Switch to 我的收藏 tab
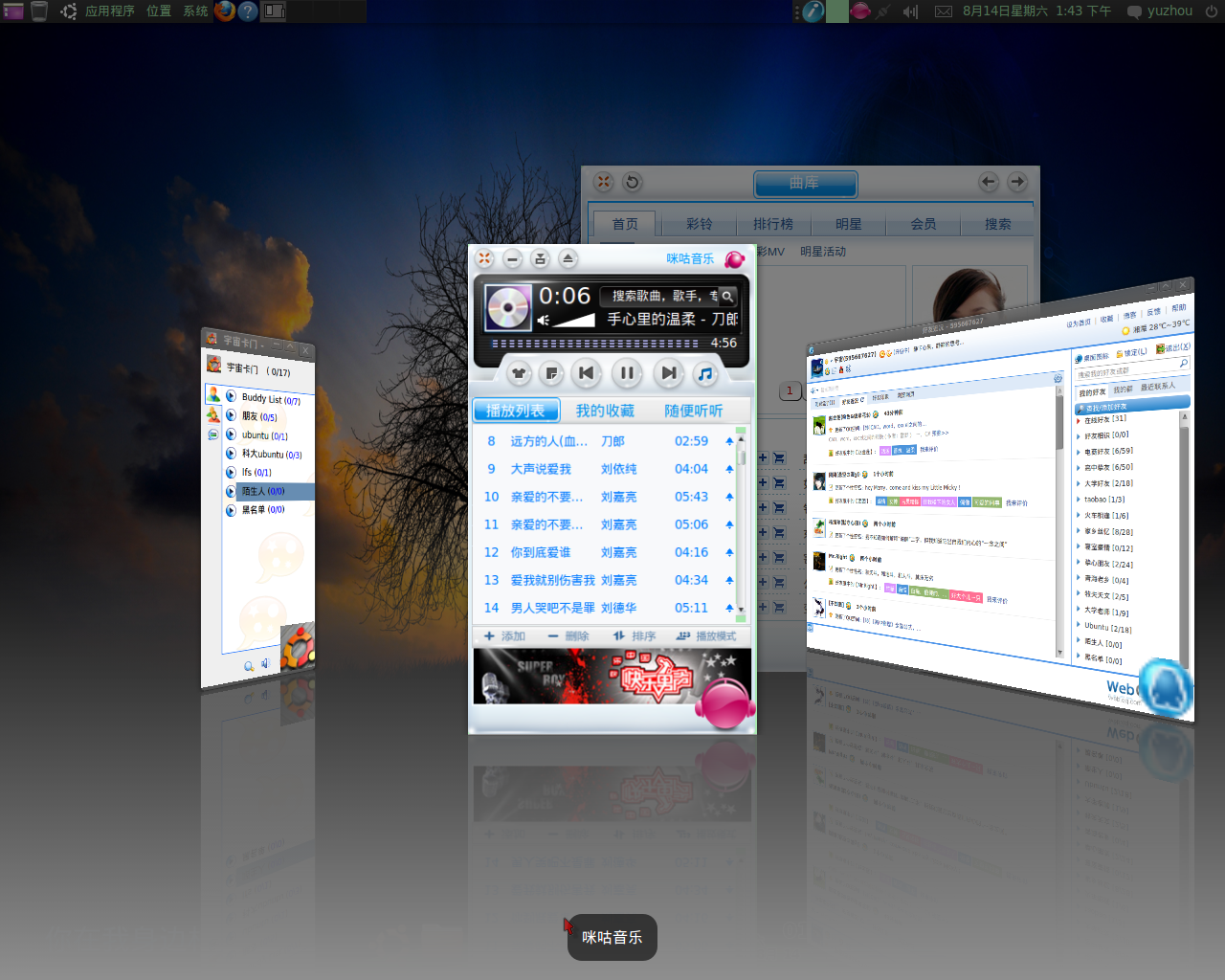This screenshot has width=1225, height=980. point(605,411)
